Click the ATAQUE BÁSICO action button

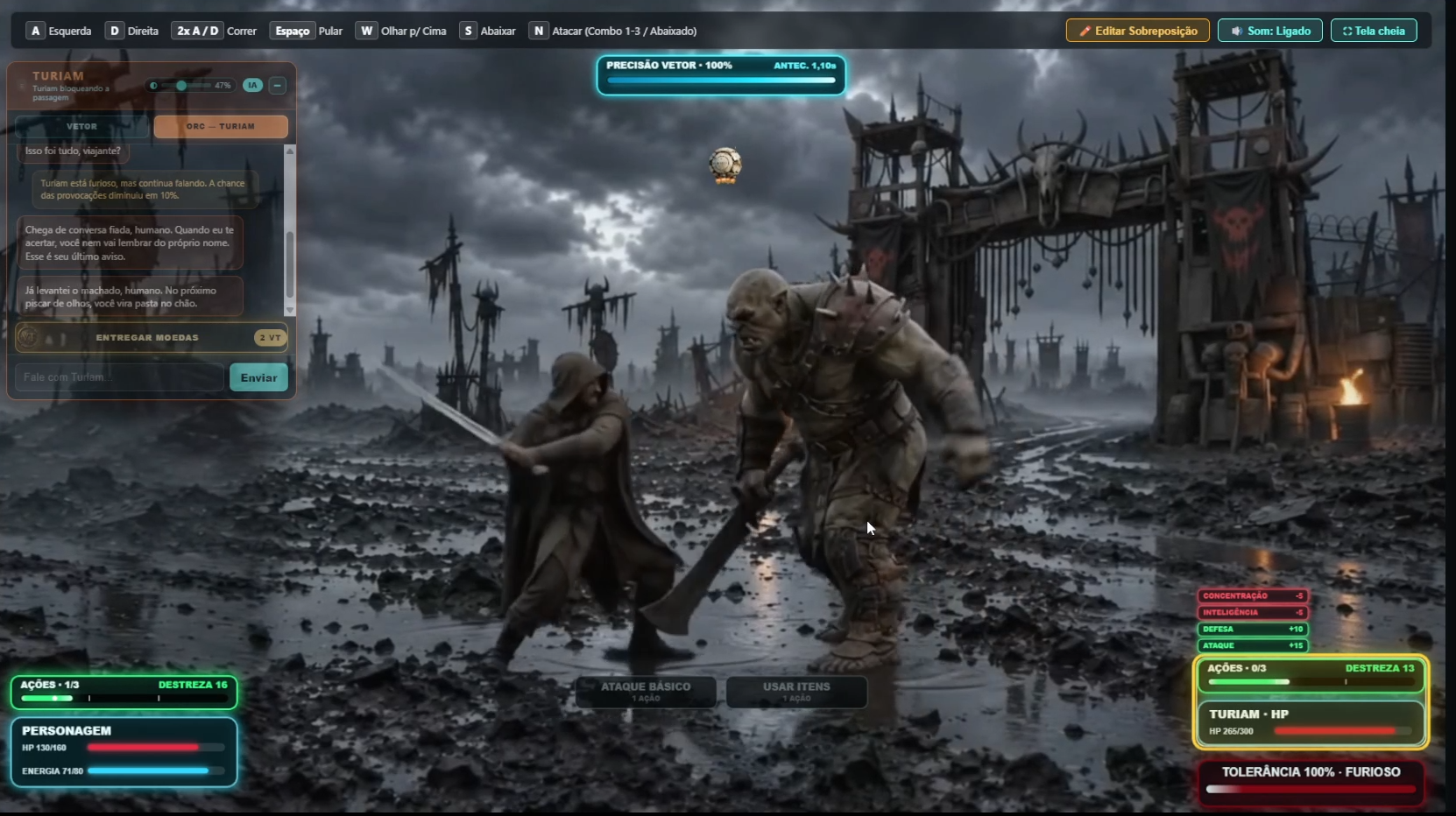pos(646,692)
